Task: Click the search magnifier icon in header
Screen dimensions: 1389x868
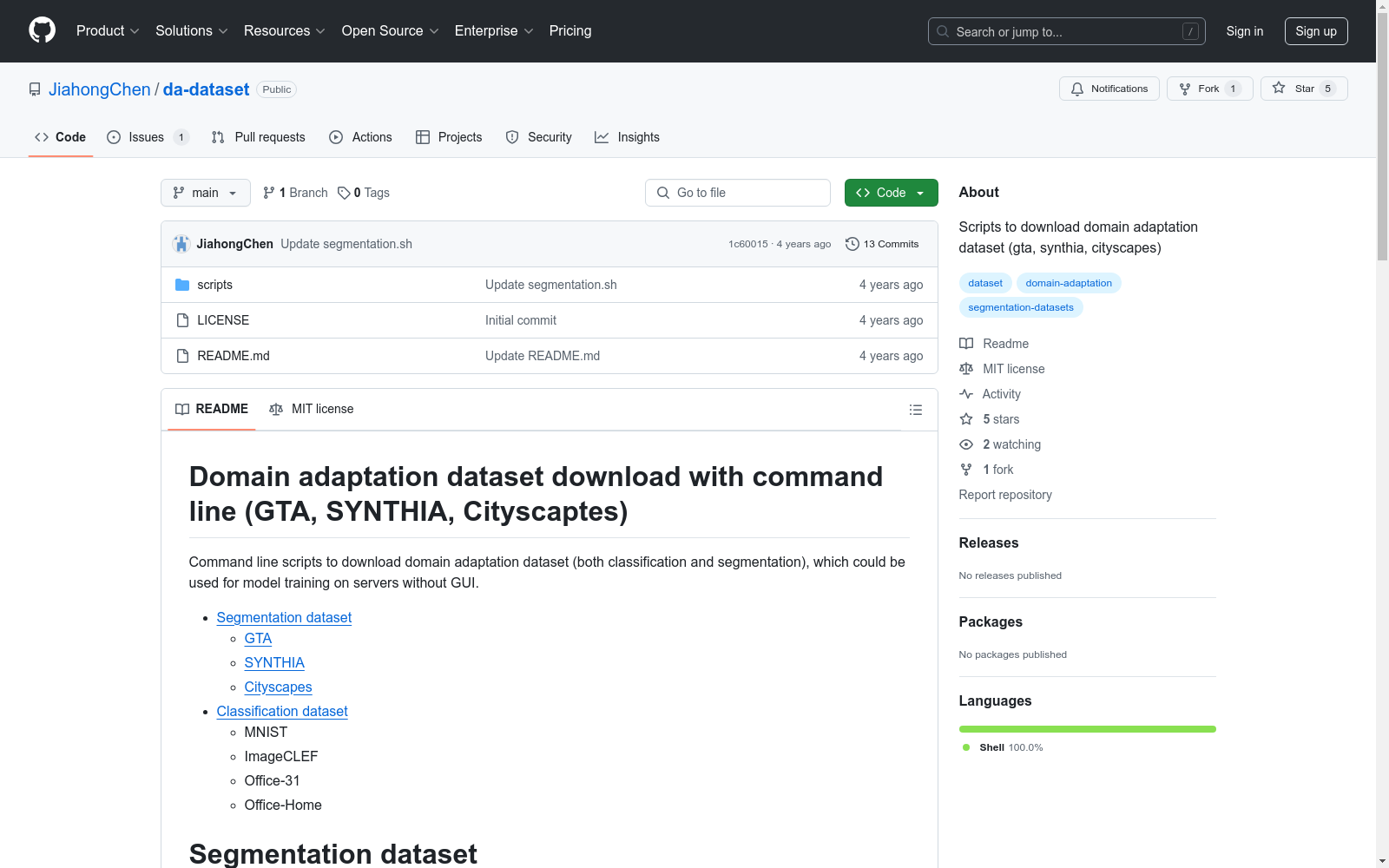Action: click(943, 31)
